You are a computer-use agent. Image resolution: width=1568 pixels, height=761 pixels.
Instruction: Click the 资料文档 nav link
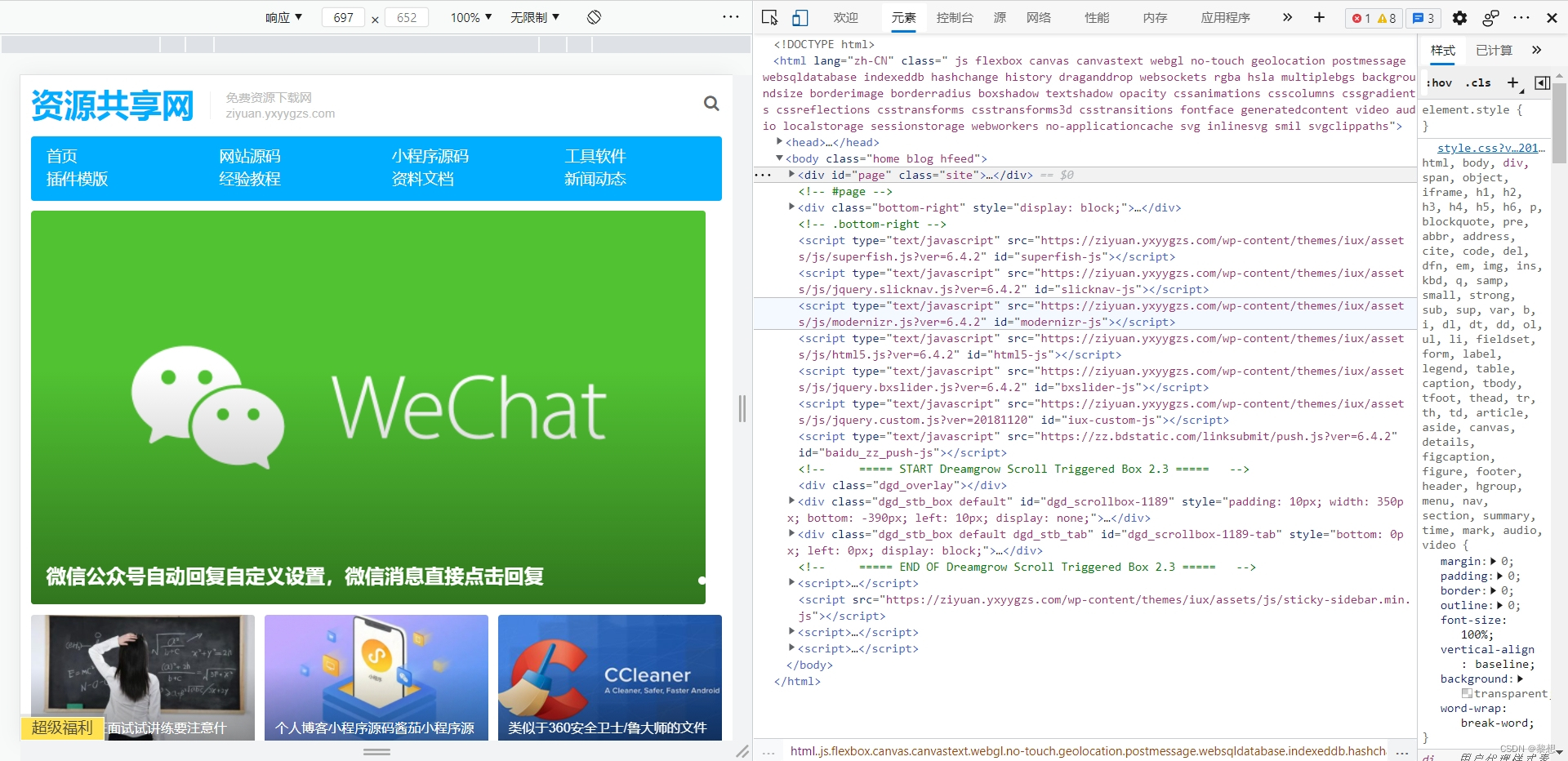423,179
